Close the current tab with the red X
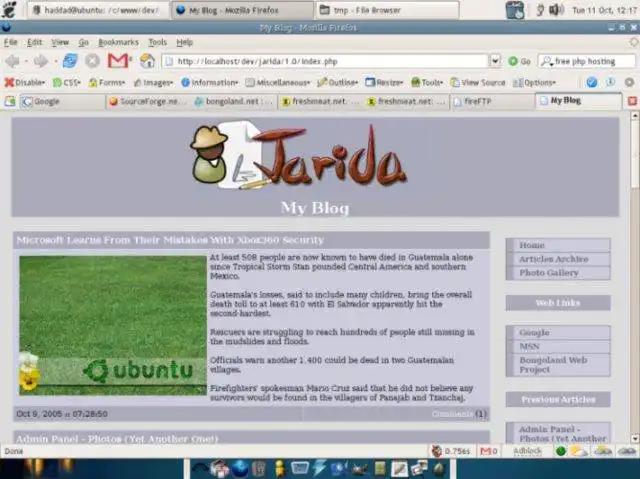This screenshot has height=479, width=640. [x=632, y=101]
